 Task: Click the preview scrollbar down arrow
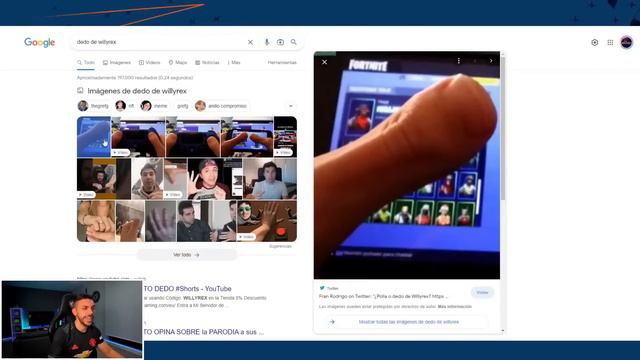click(503, 331)
